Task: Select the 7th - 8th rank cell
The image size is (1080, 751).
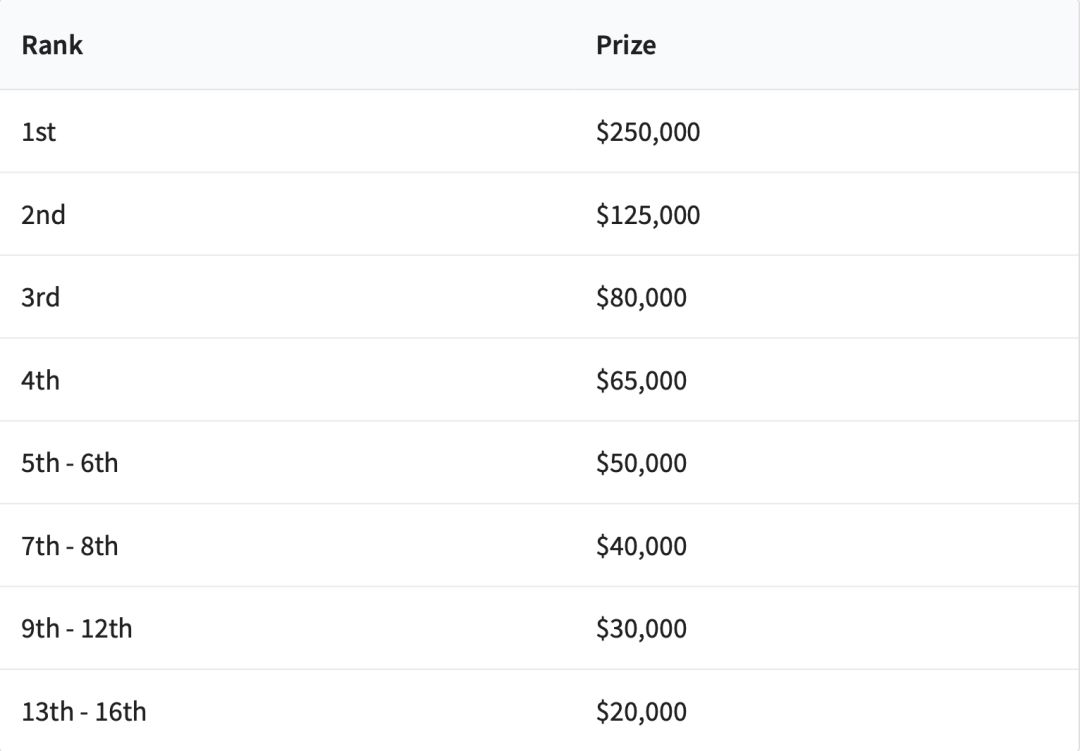Action: tap(69, 547)
